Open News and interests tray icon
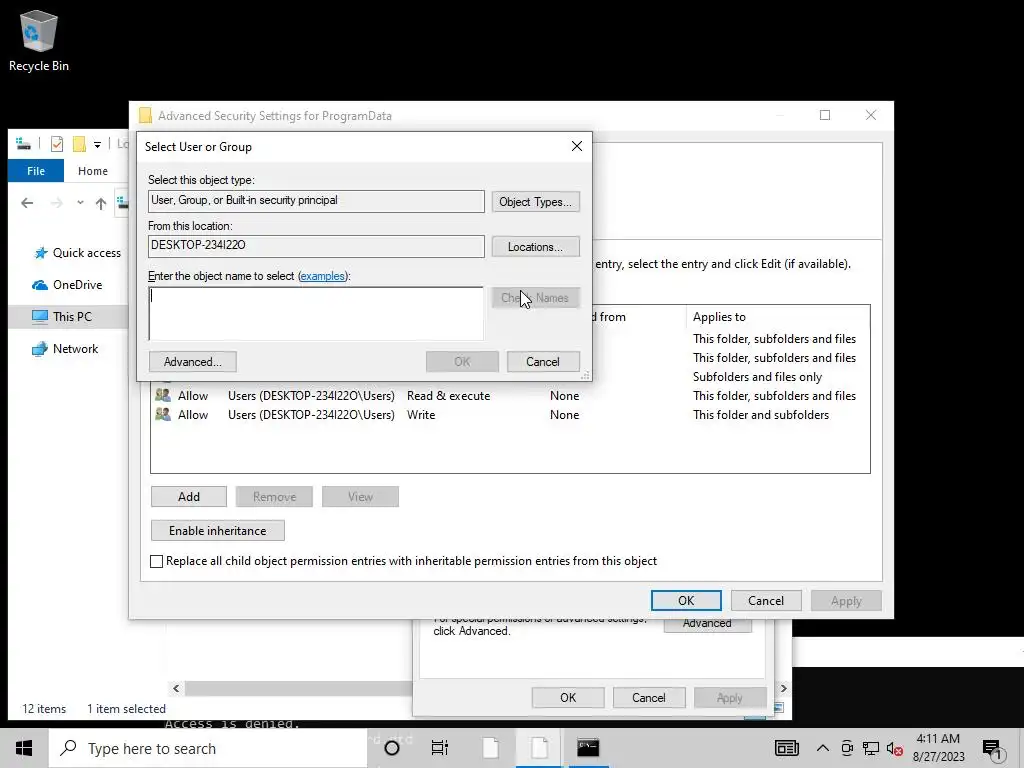This screenshot has width=1024, height=768. (x=786, y=748)
